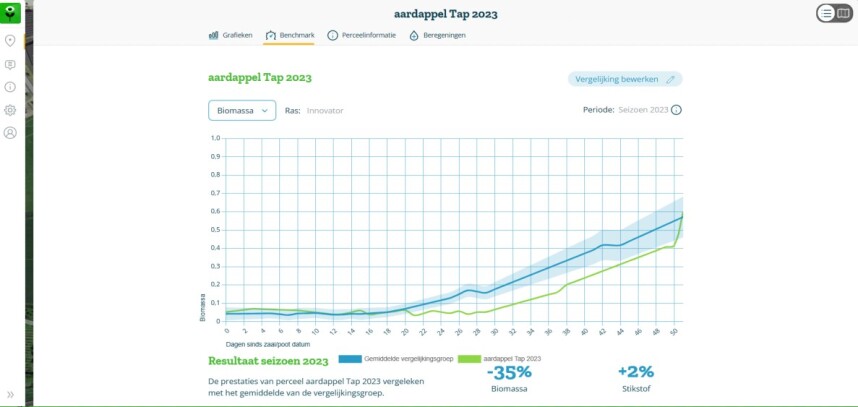The height and width of the screenshot is (407, 858).
Task: Click the green plant logo icon
Action: coord(10,12)
